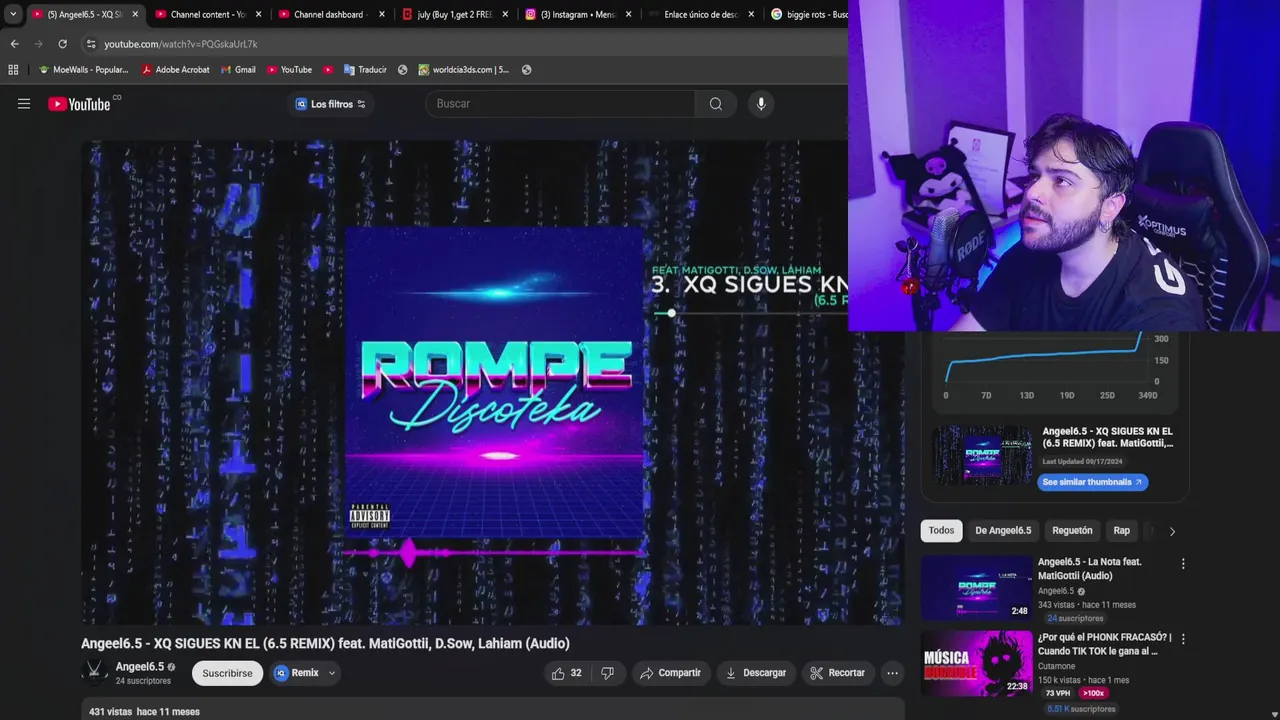Select the Todos filter chip
This screenshot has width=1280, height=720.
click(941, 531)
